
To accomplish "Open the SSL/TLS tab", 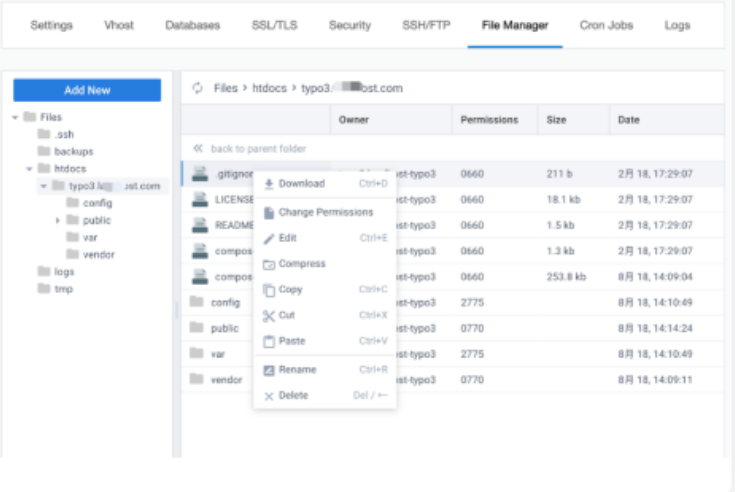I will pos(274,25).
